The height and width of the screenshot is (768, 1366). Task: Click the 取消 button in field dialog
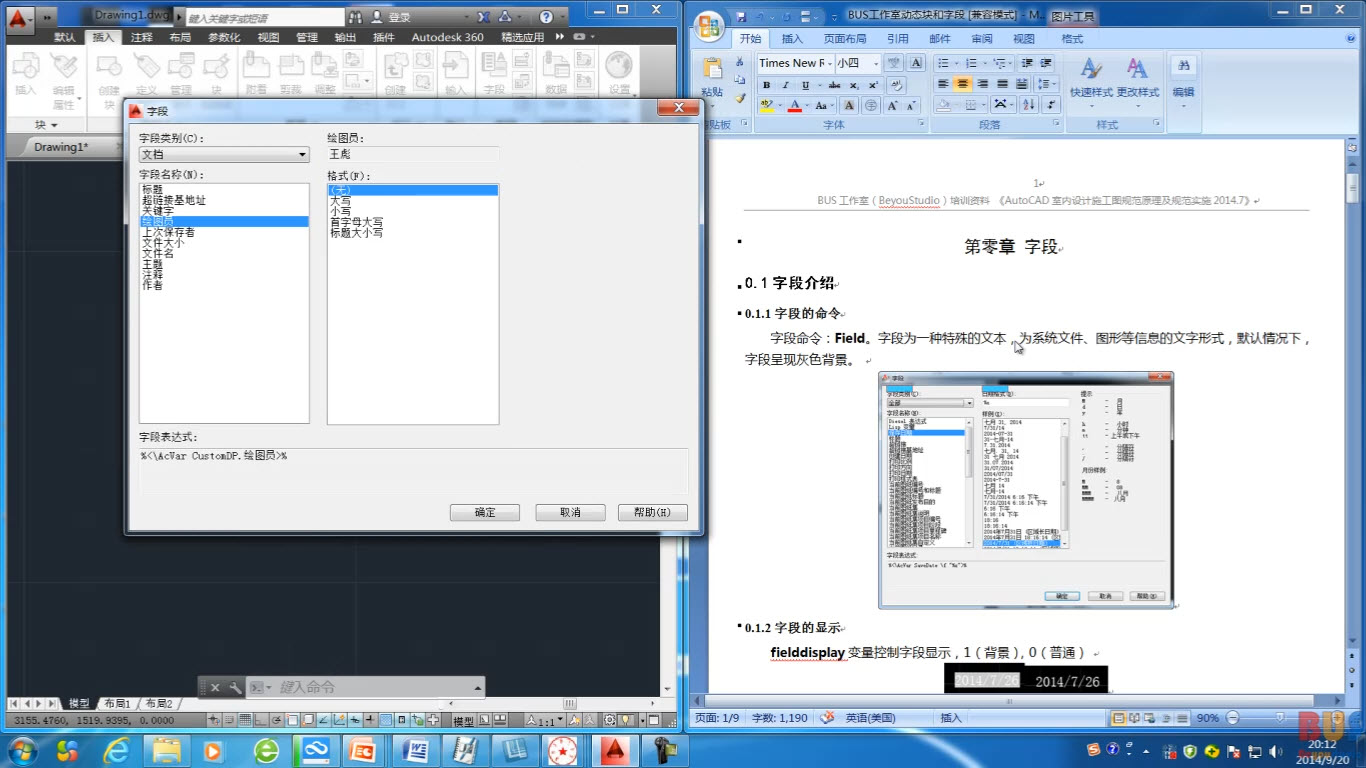570,512
